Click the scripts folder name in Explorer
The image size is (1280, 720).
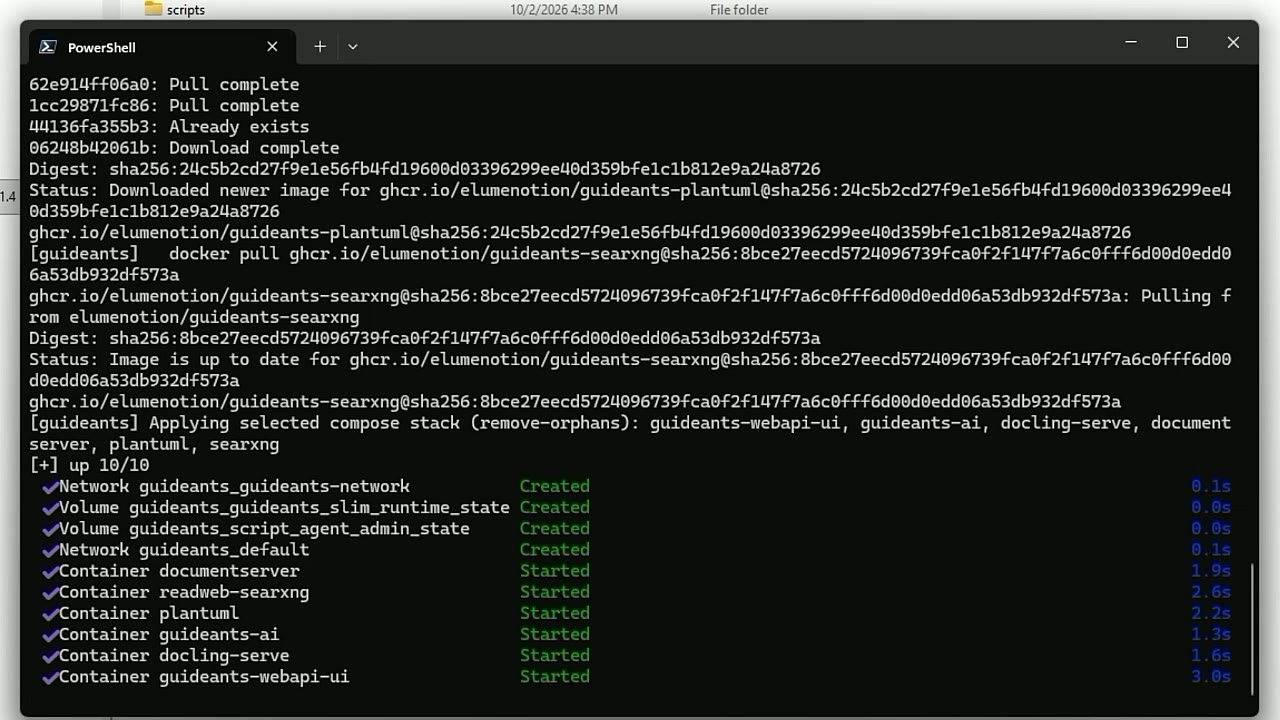[x=186, y=10]
